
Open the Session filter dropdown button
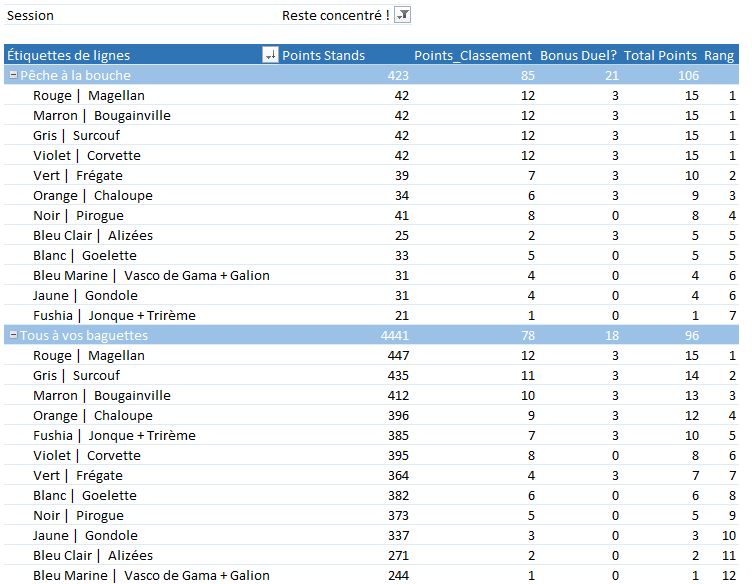coord(403,15)
